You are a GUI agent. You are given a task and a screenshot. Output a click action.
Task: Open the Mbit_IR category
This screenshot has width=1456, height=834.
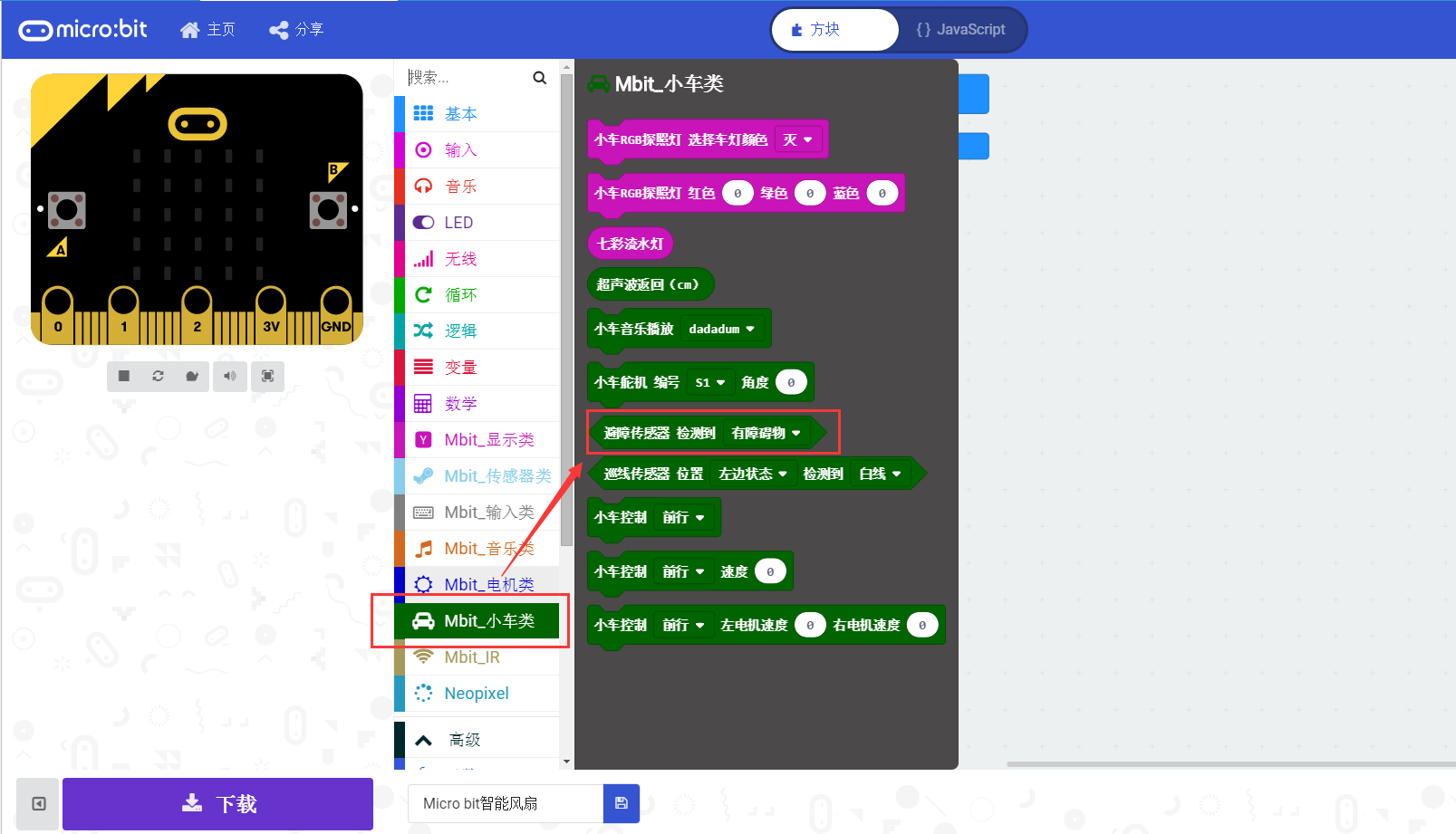477,657
